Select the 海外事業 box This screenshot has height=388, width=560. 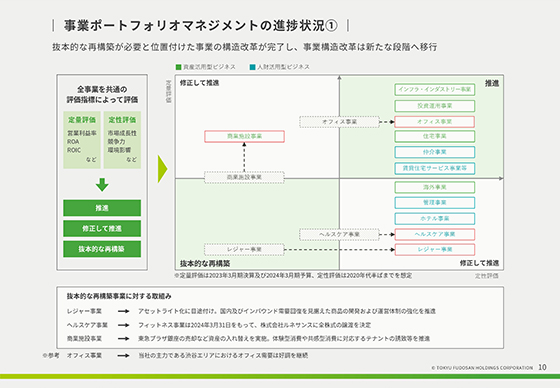pos(435,187)
